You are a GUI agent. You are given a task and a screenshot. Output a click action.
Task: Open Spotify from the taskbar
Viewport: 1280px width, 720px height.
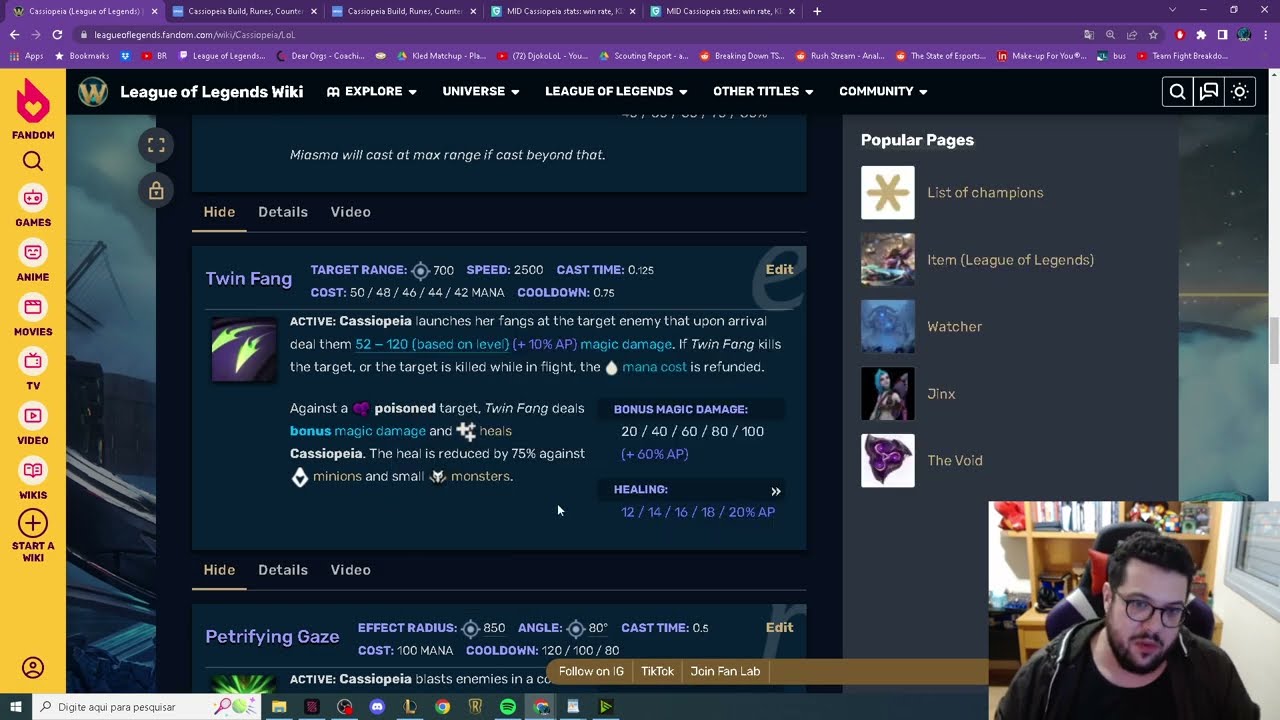click(x=508, y=707)
